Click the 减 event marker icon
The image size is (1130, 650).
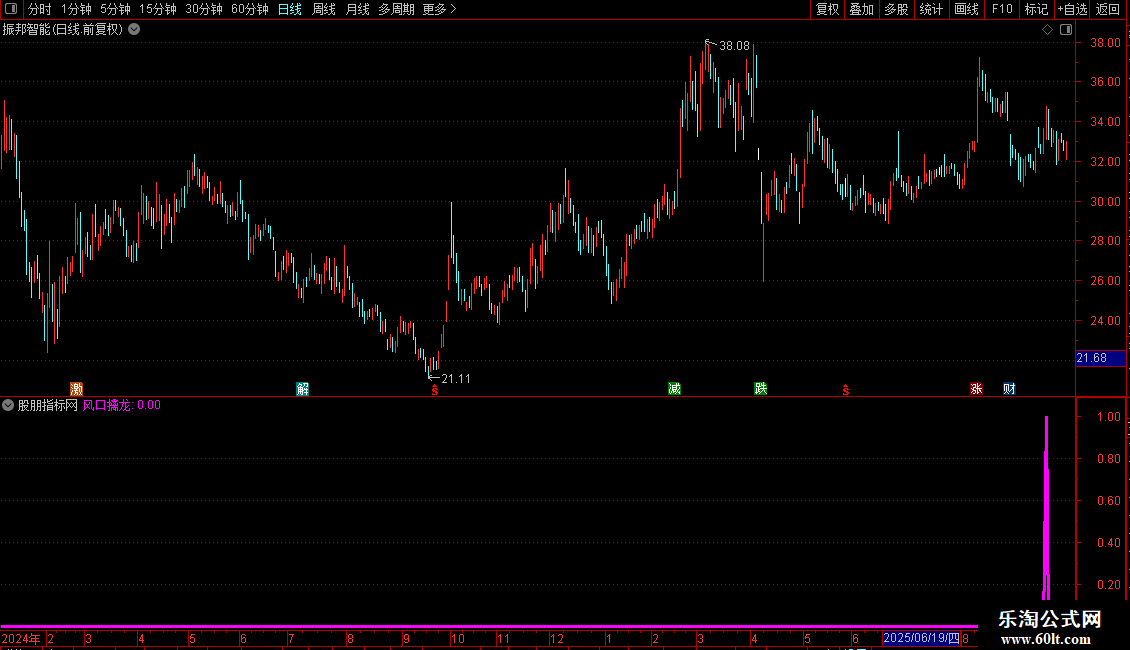point(675,389)
